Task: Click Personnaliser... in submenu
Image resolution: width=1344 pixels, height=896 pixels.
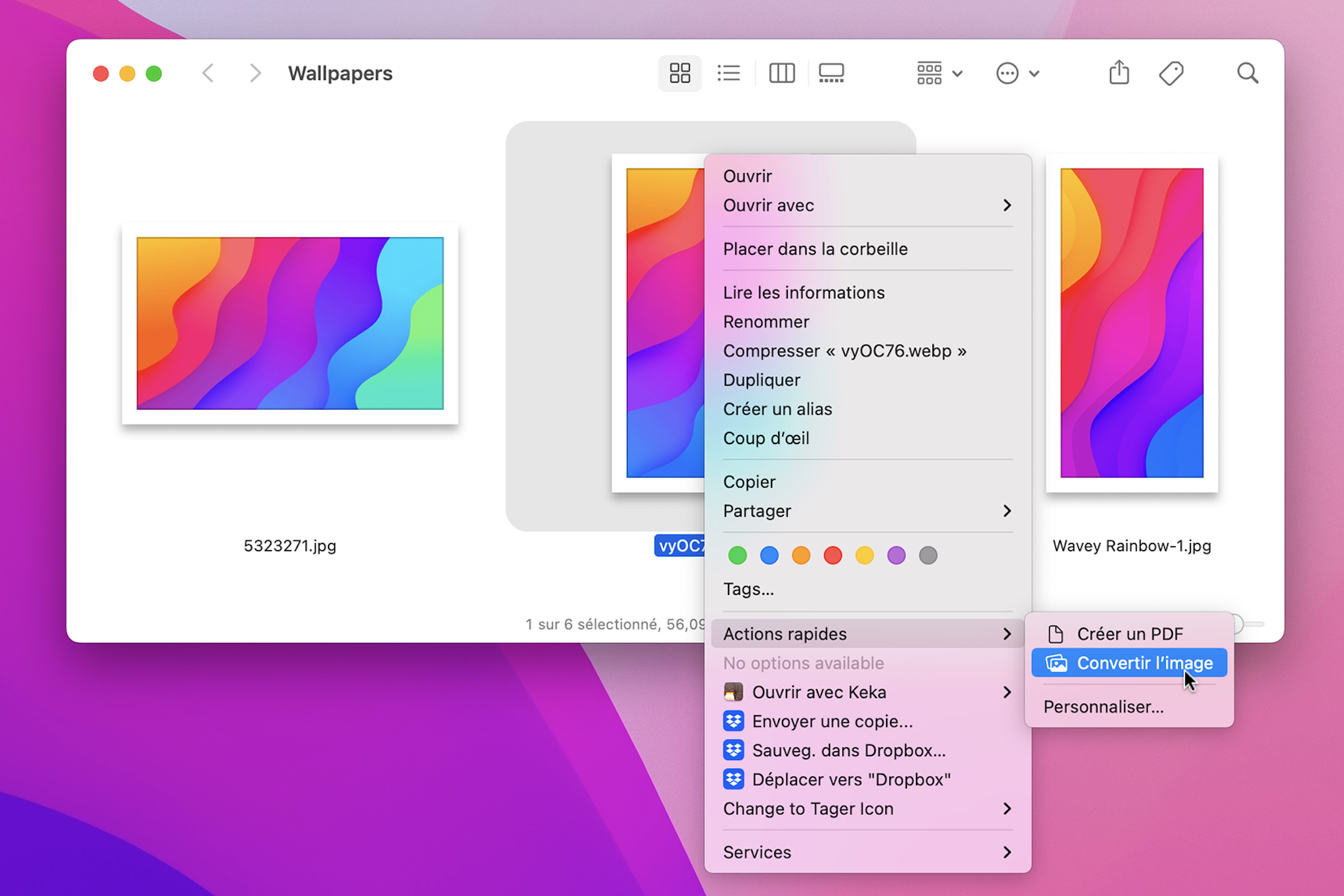Action: [x=1103, y=707]
